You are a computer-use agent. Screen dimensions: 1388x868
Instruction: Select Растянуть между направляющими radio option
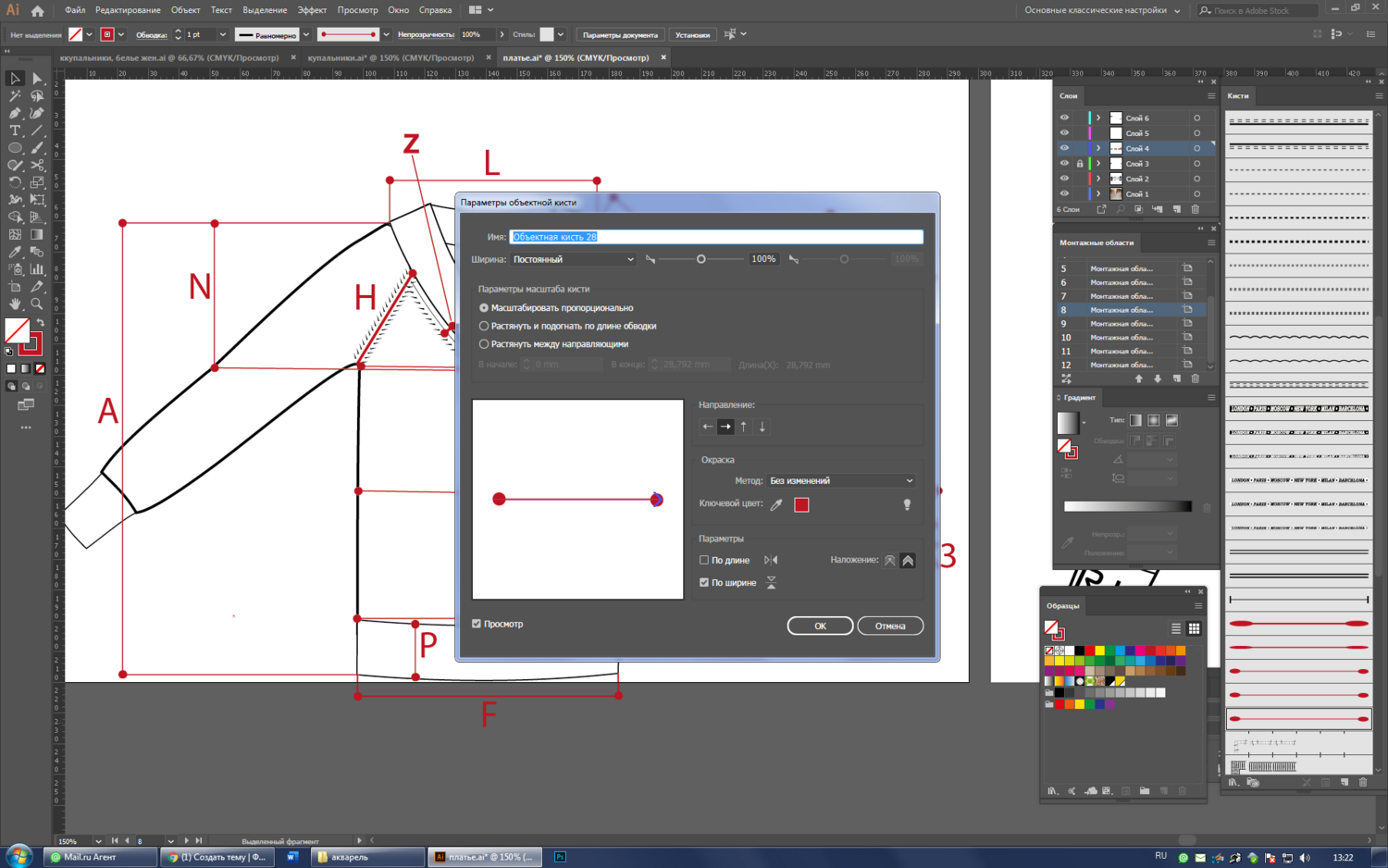(x=484, y=344)
